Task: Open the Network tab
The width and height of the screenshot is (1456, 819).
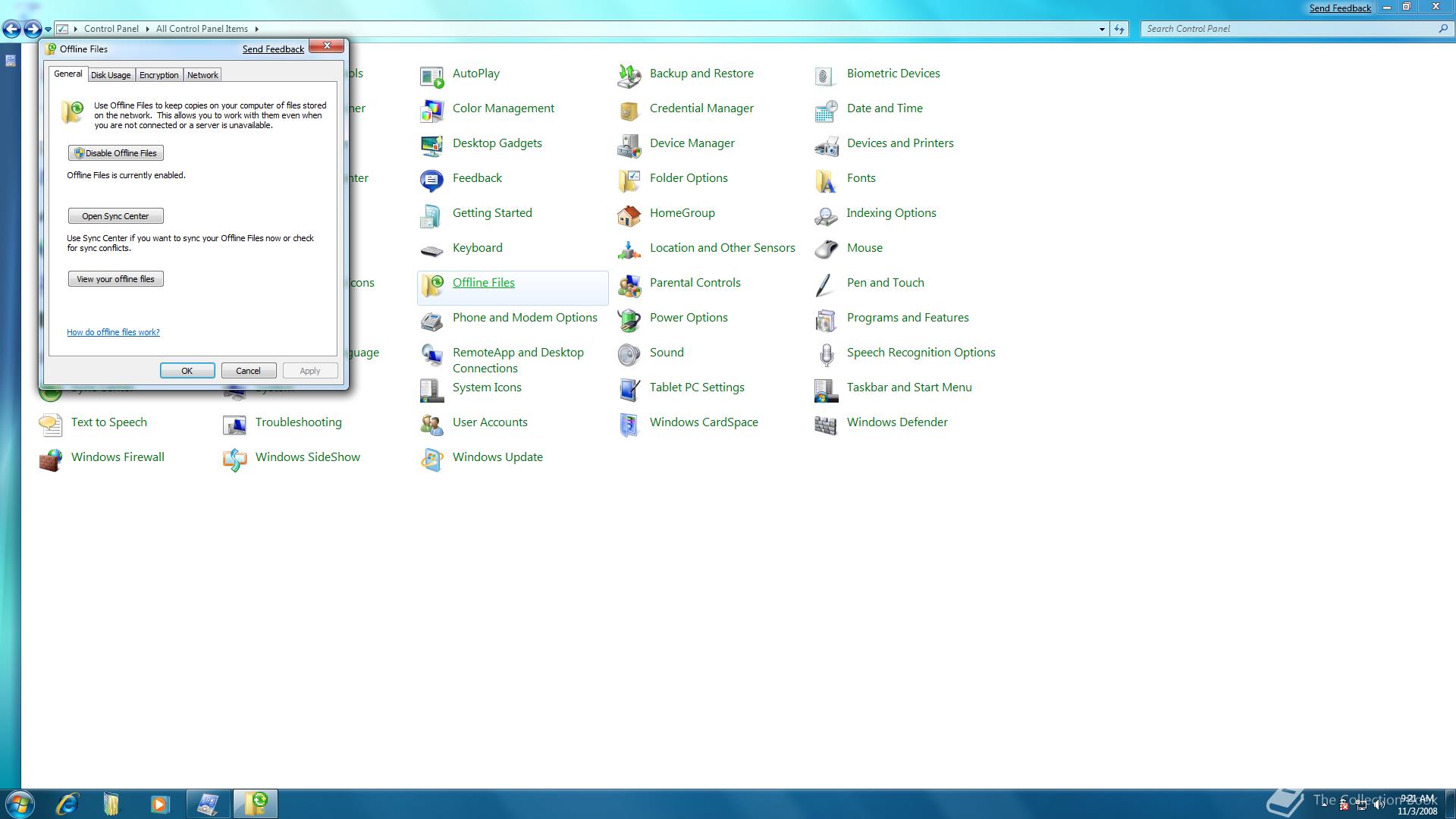Action: click(x=202, y=75)
